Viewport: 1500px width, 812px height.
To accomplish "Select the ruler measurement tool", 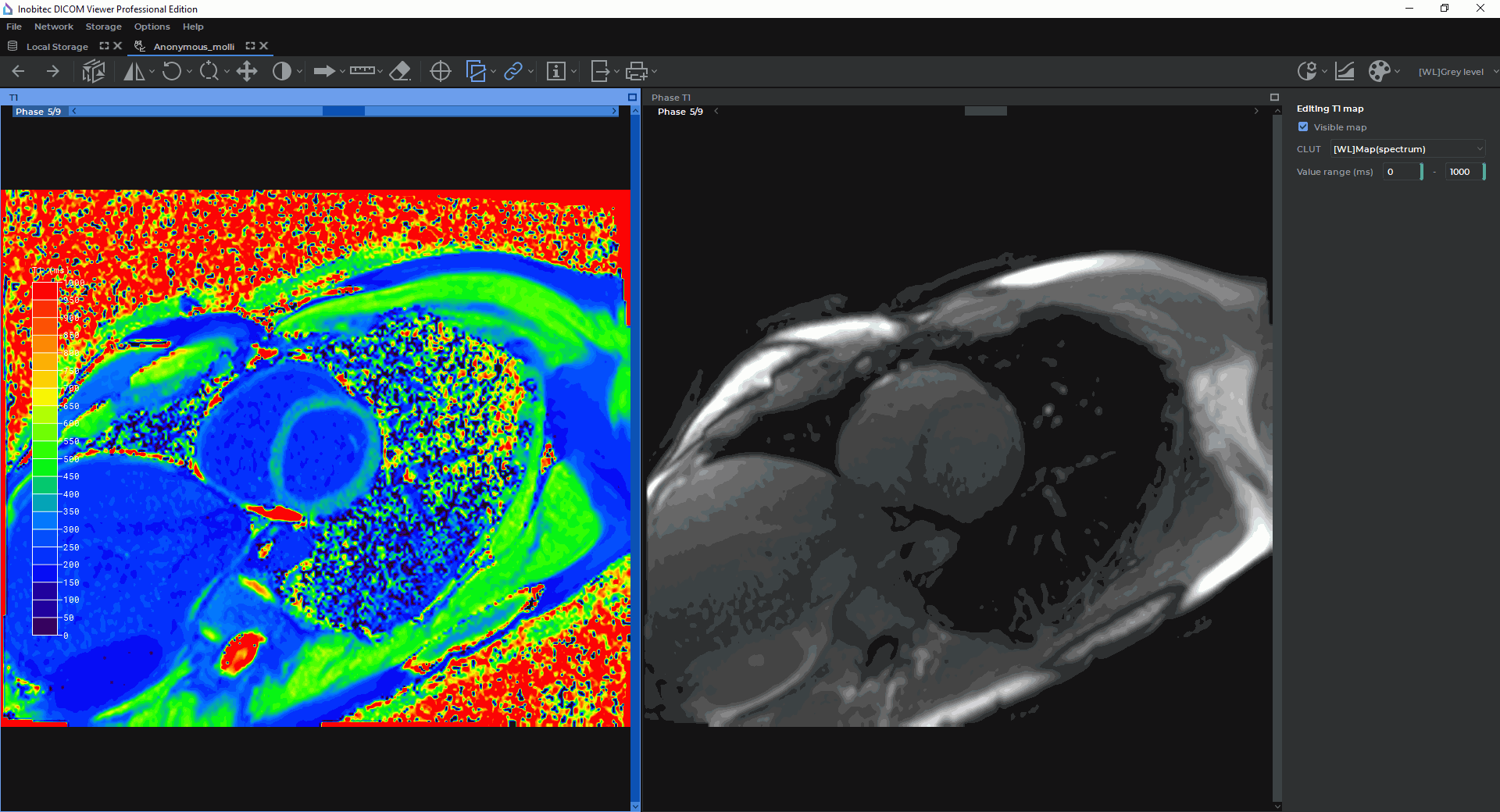I will coord(362,71).
